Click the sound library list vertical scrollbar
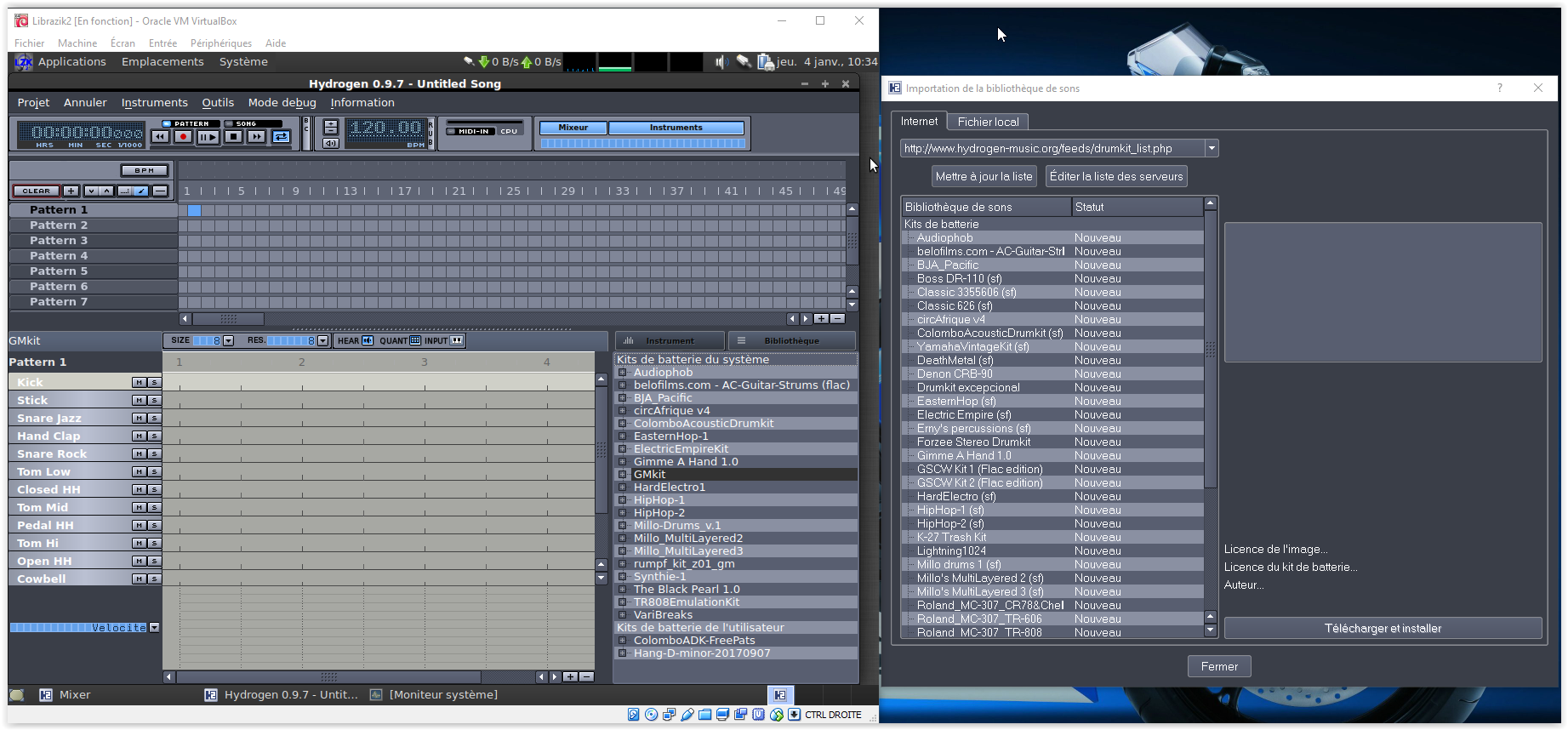This screenshot has width=1568, height=730. point(1211,350)
